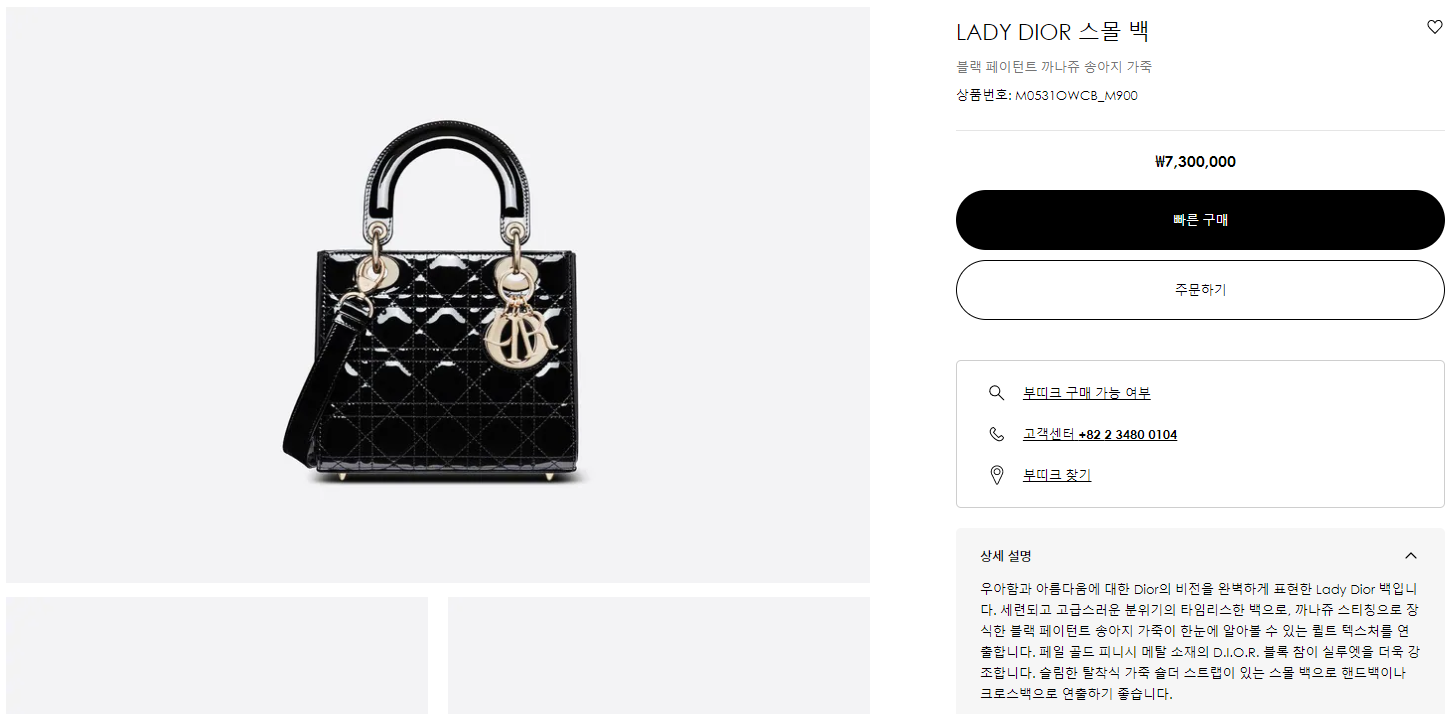The image size is (1453, 714).
Task: Open 부띠크 구매 가능 여부 link
Action: tap(1086, 393)
